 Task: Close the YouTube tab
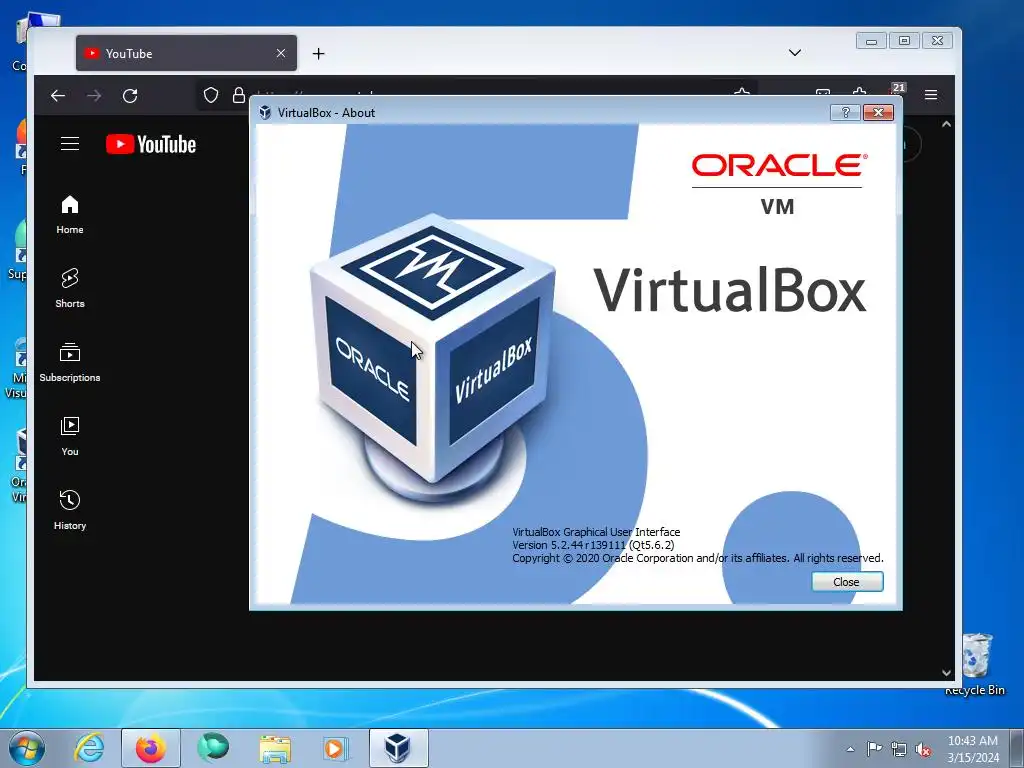tap(281, 53)
